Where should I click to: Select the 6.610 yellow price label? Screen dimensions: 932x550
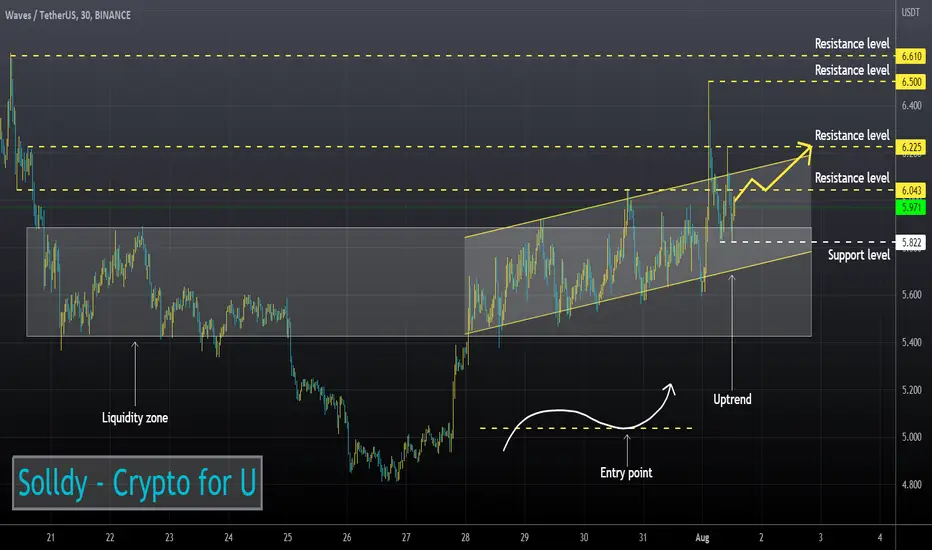pyautogui.click(x=911, y=56)
